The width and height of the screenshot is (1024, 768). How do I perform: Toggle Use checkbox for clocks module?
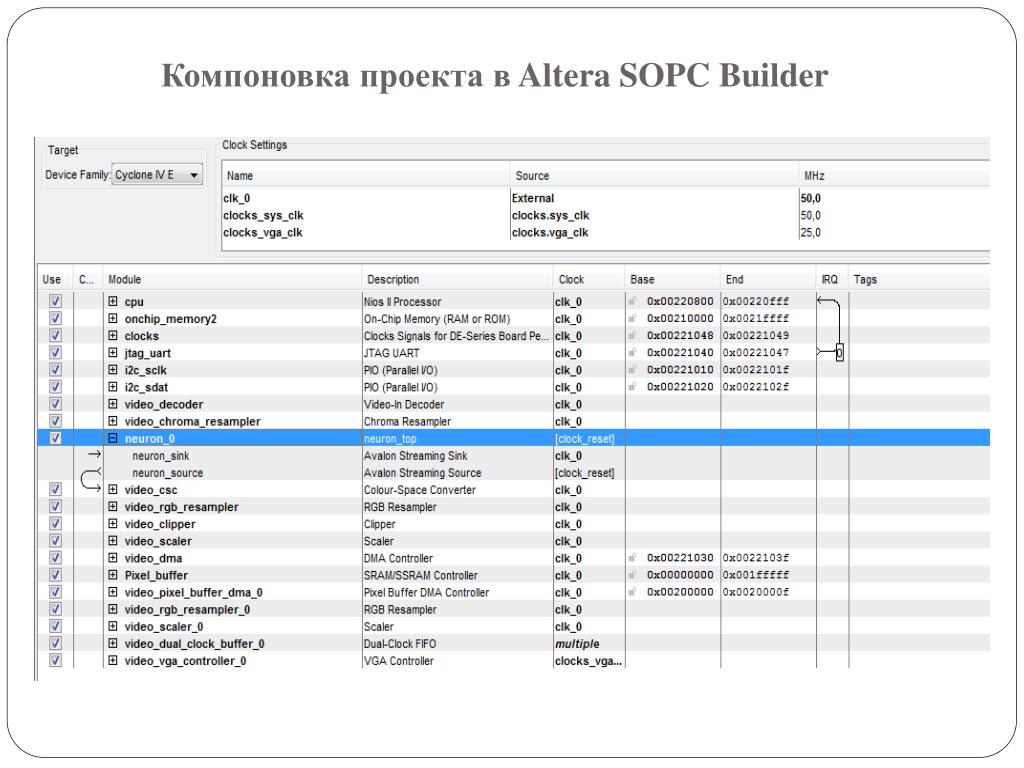click(x=56, y=335)
